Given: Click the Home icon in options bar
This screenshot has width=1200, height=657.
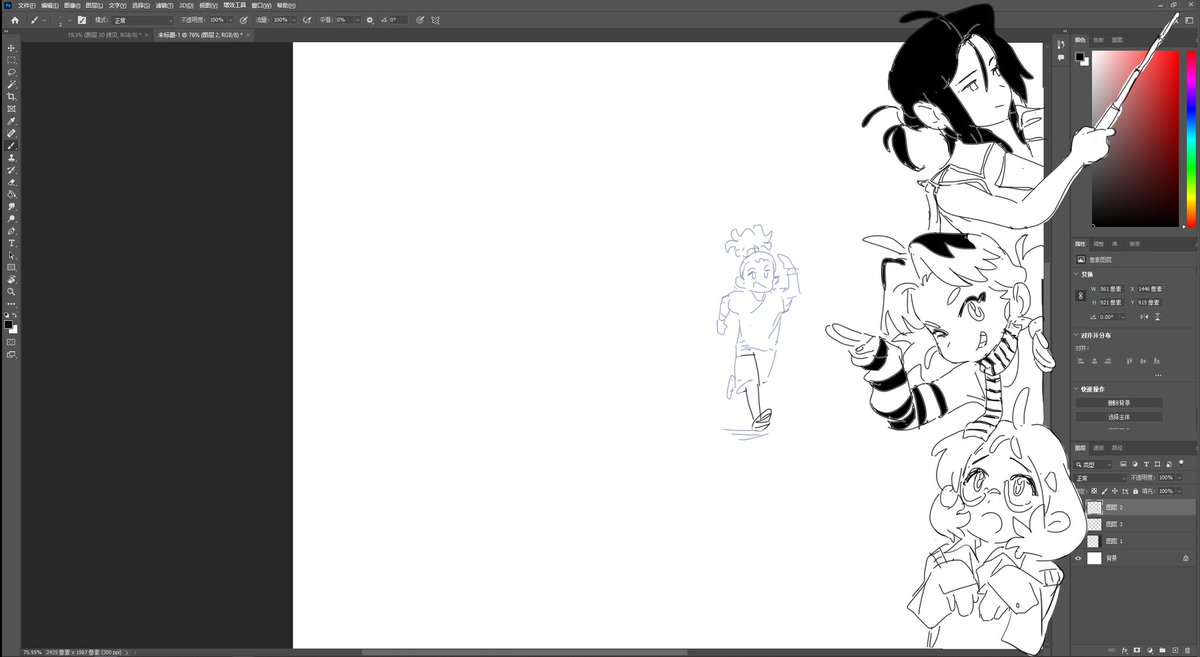Looking at the screenshot, I should pos(14,19).
